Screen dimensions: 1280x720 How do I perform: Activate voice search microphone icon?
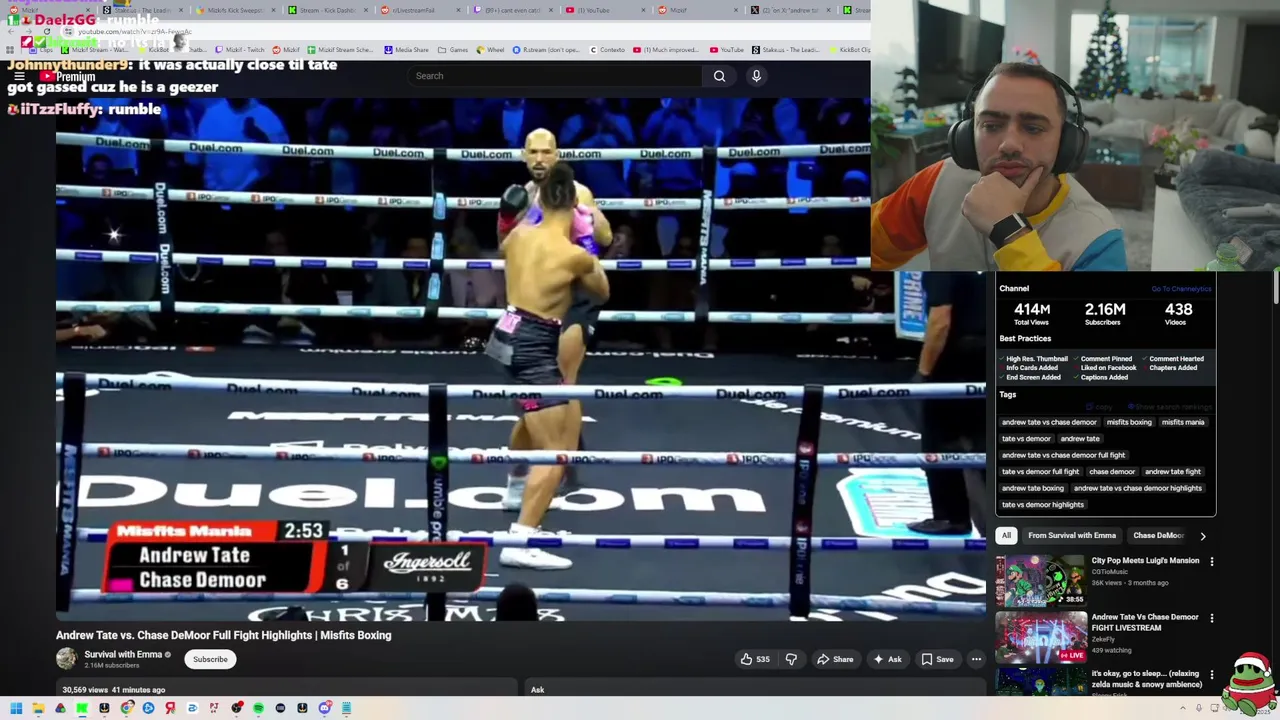756,76
